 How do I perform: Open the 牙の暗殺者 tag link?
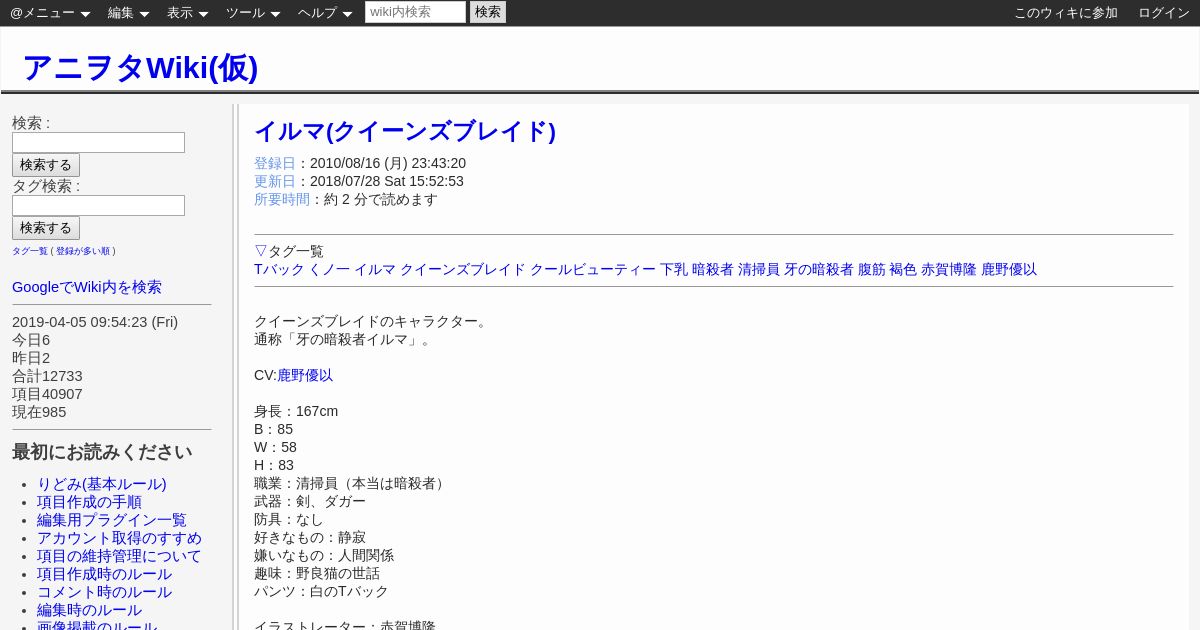819,269
